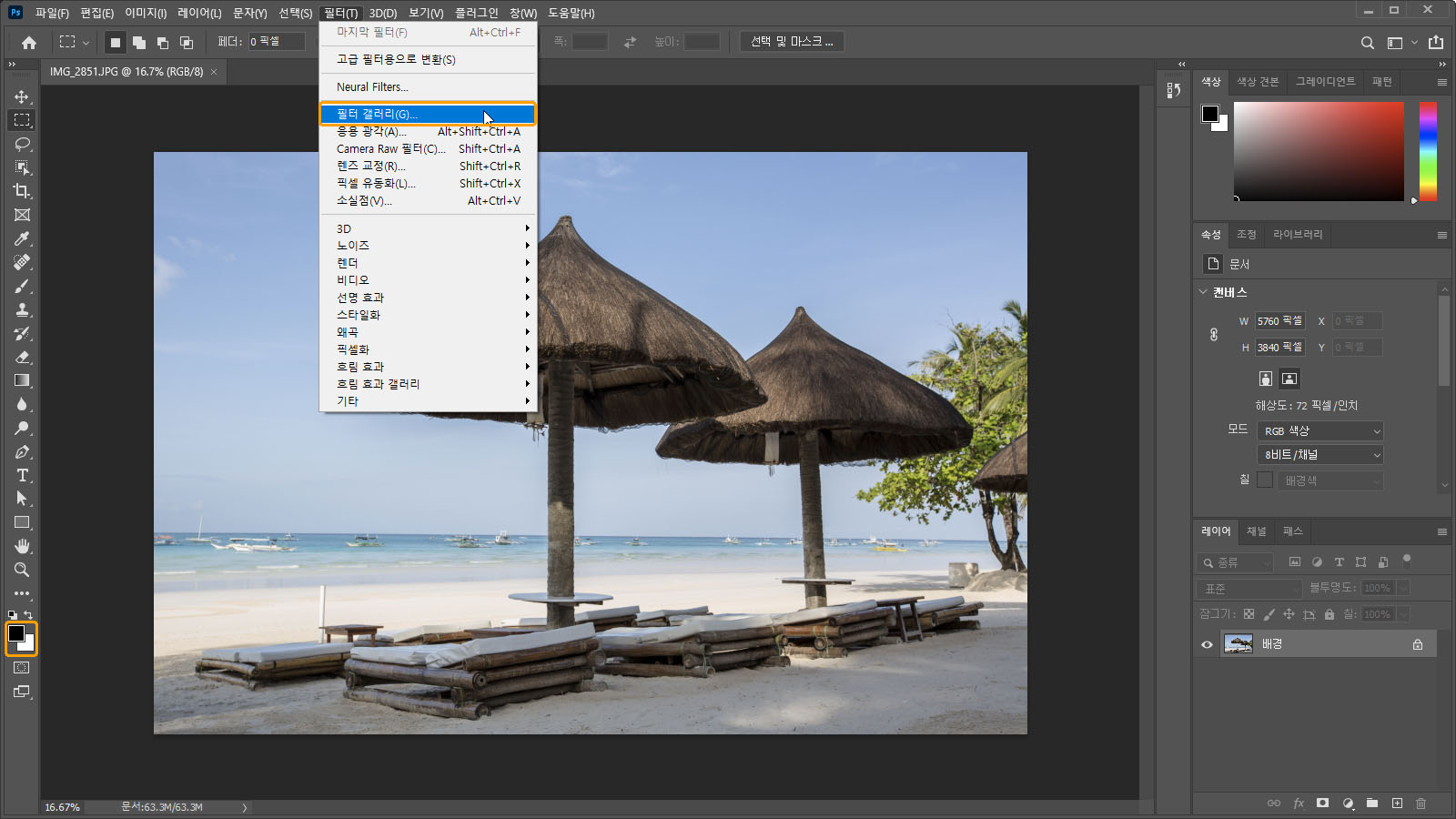The height and width of the screenshot is (819, 1456).
Task: Delete layer with the trash icon
Action: [x=1421, y=803]
